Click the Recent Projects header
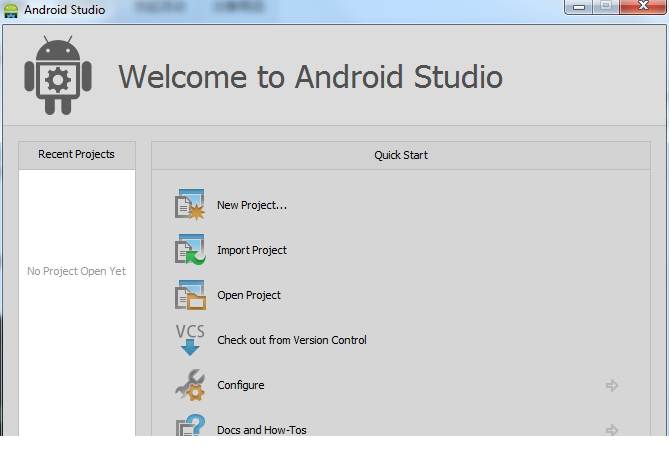 [77, 155]
